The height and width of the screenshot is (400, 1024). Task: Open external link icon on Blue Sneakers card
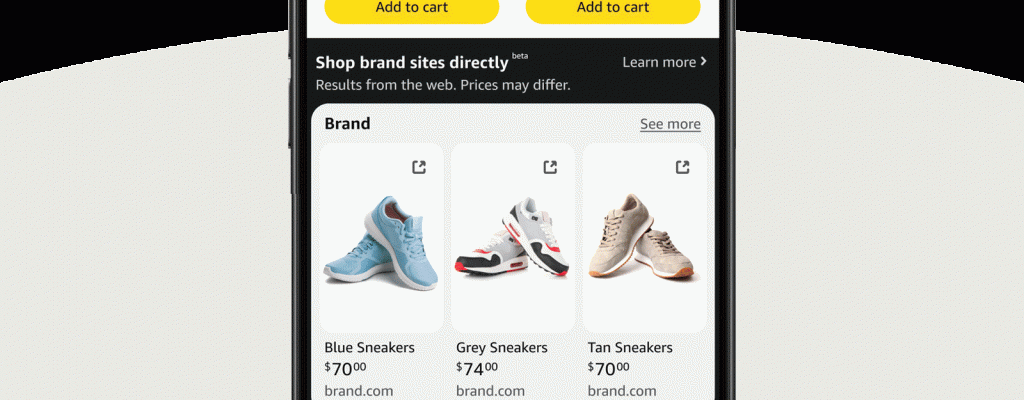pos(419,167)
